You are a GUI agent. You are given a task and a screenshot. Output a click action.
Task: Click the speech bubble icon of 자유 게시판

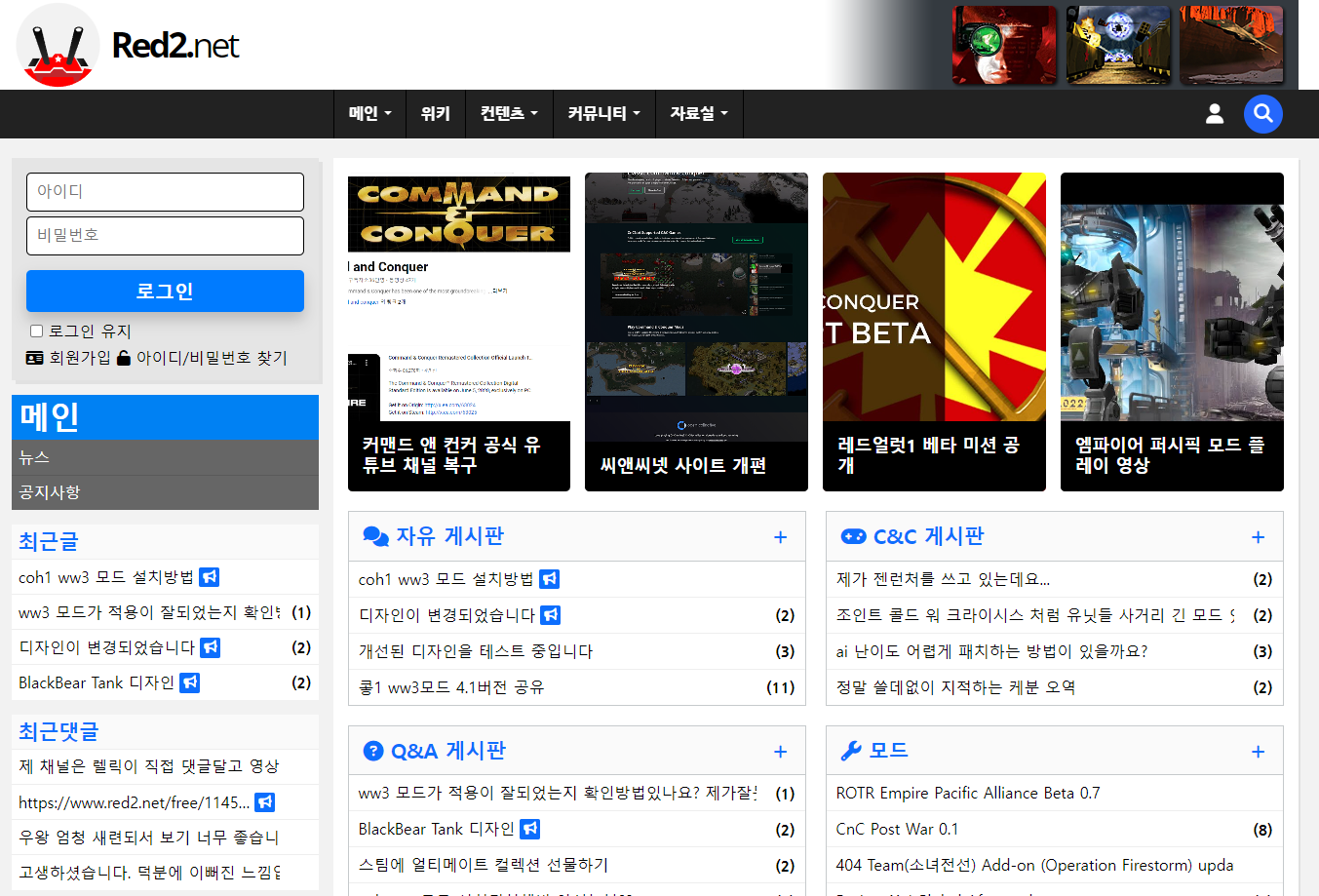(373, 535)
